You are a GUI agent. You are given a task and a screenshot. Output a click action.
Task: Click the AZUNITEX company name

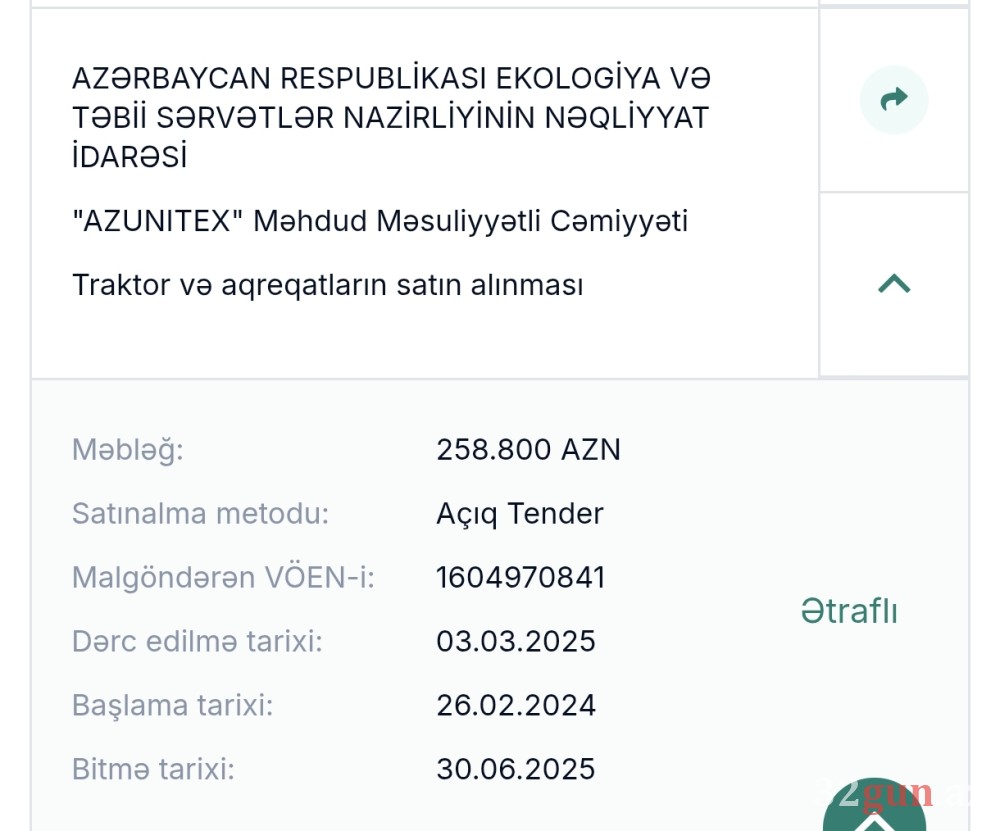click(x=380, y=221)
